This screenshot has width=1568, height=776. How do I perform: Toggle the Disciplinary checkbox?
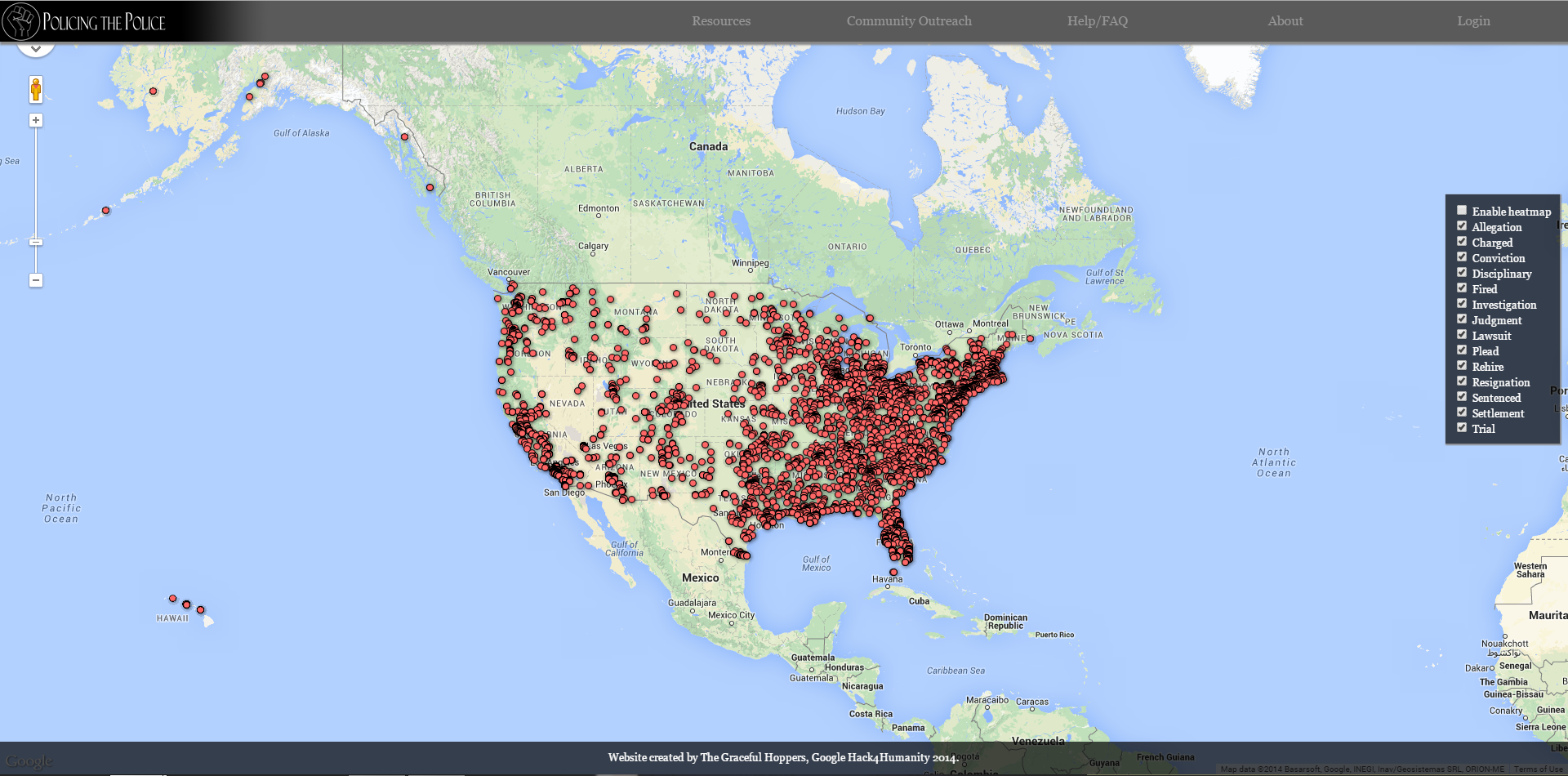coord(1462,272)
